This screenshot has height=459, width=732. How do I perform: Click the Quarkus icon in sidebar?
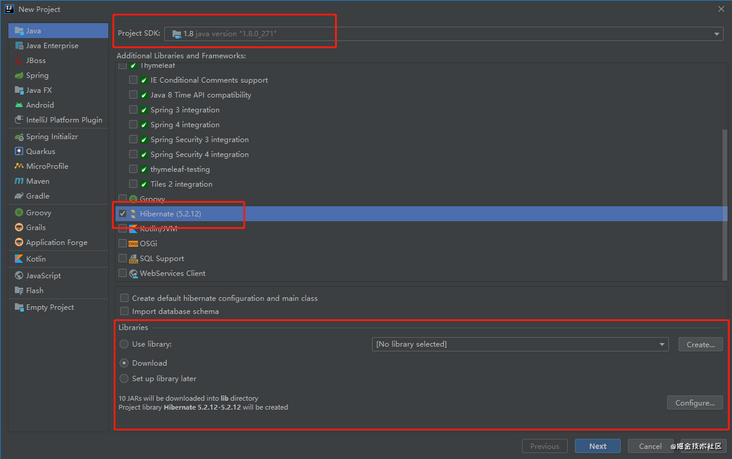click(x=19, y=151)
